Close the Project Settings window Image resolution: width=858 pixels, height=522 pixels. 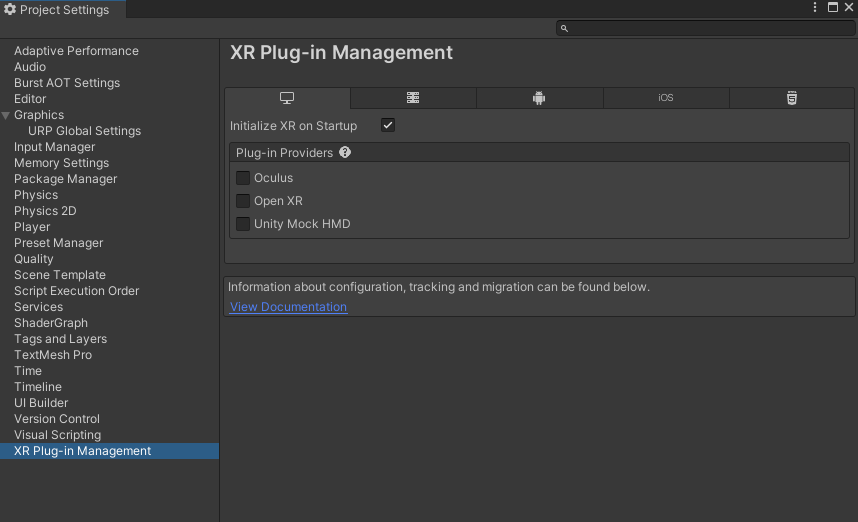pos(849,7)
